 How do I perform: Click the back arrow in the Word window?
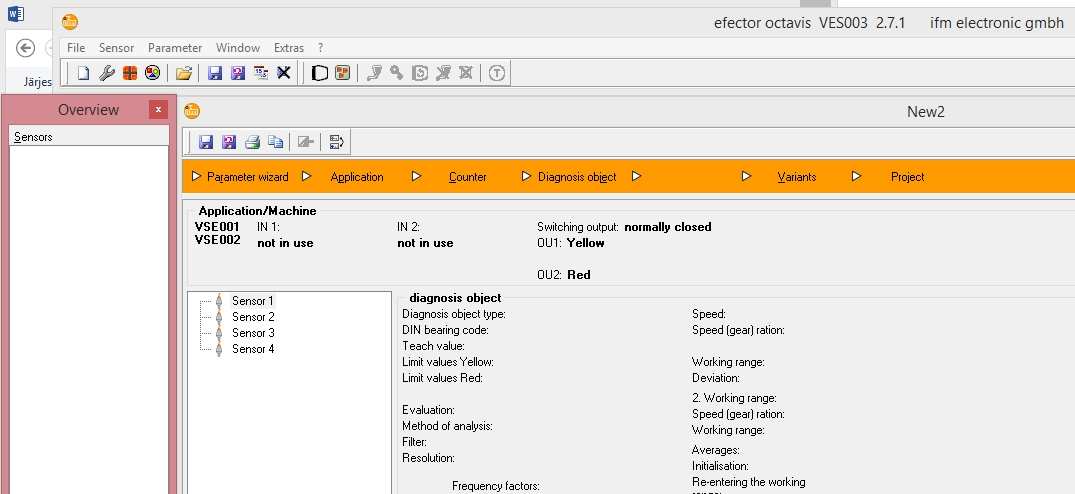(x=25, y=48)
